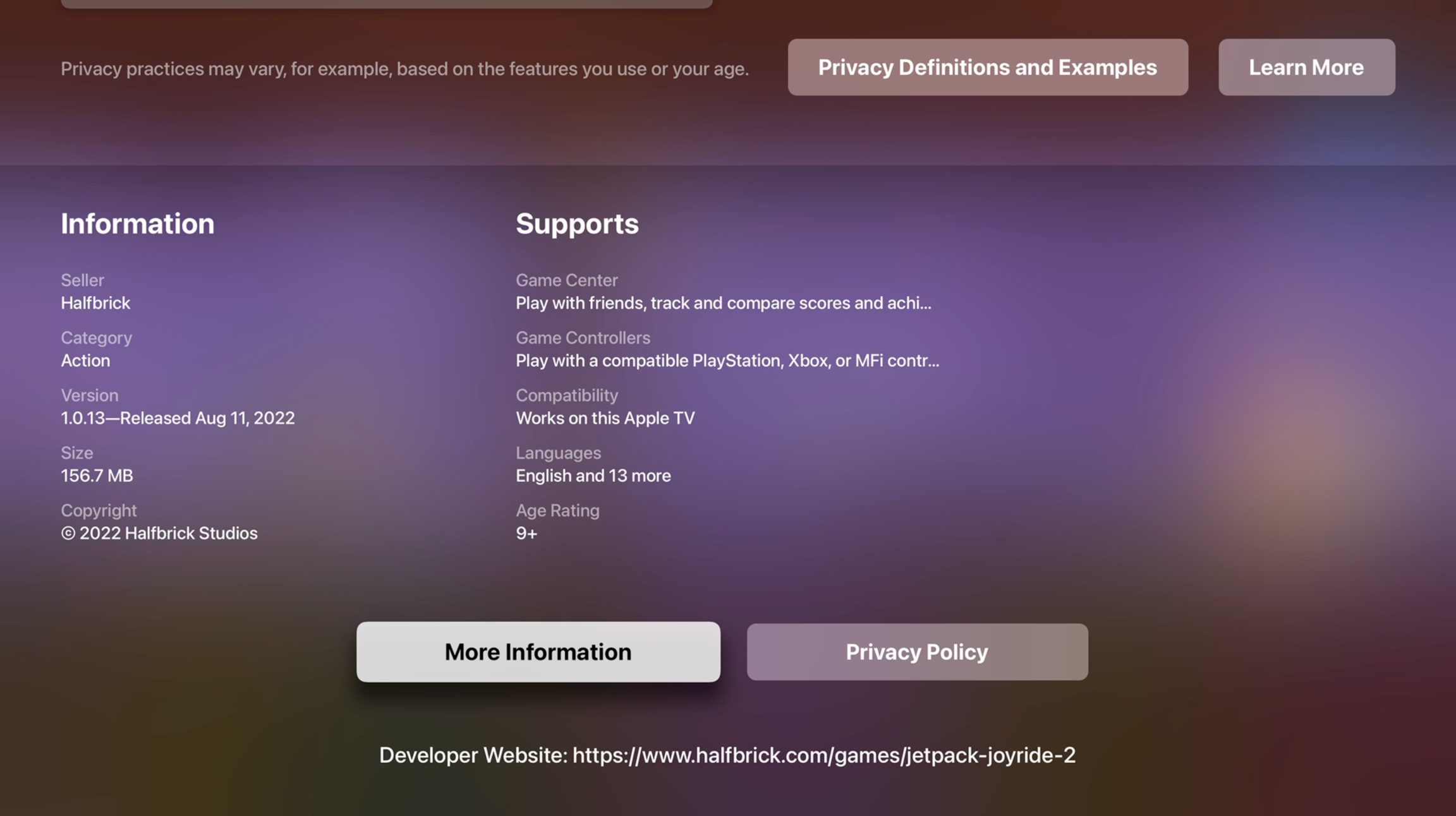Click the Learn More button

click(x=1307, y=68)
